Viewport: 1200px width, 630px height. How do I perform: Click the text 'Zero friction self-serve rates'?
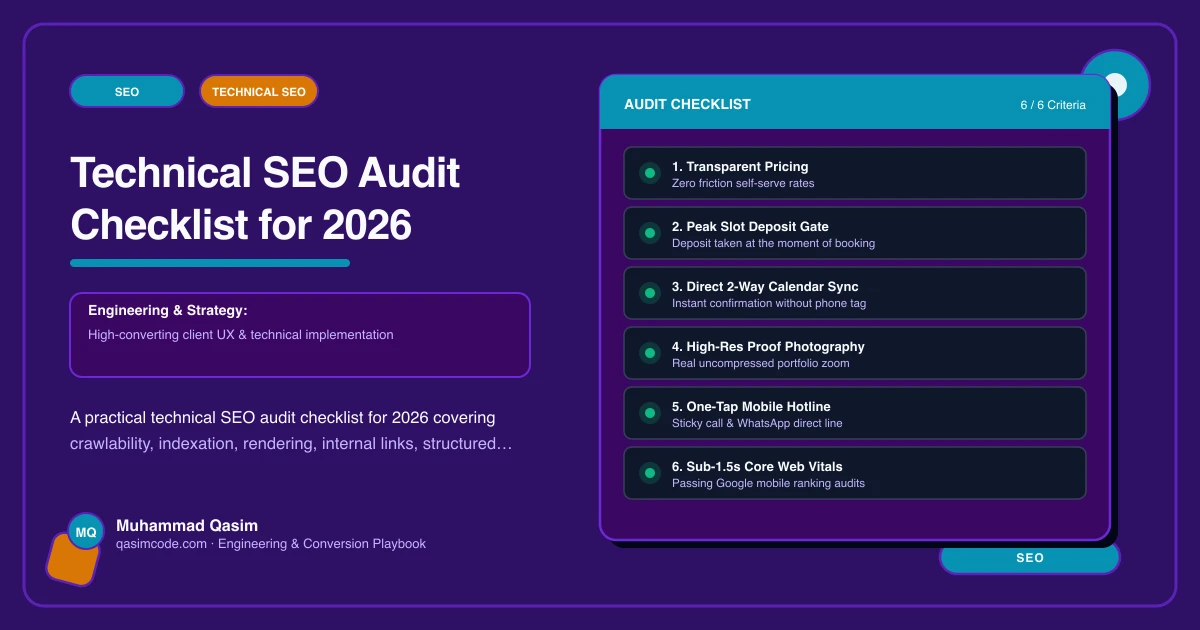click(743, 184)
